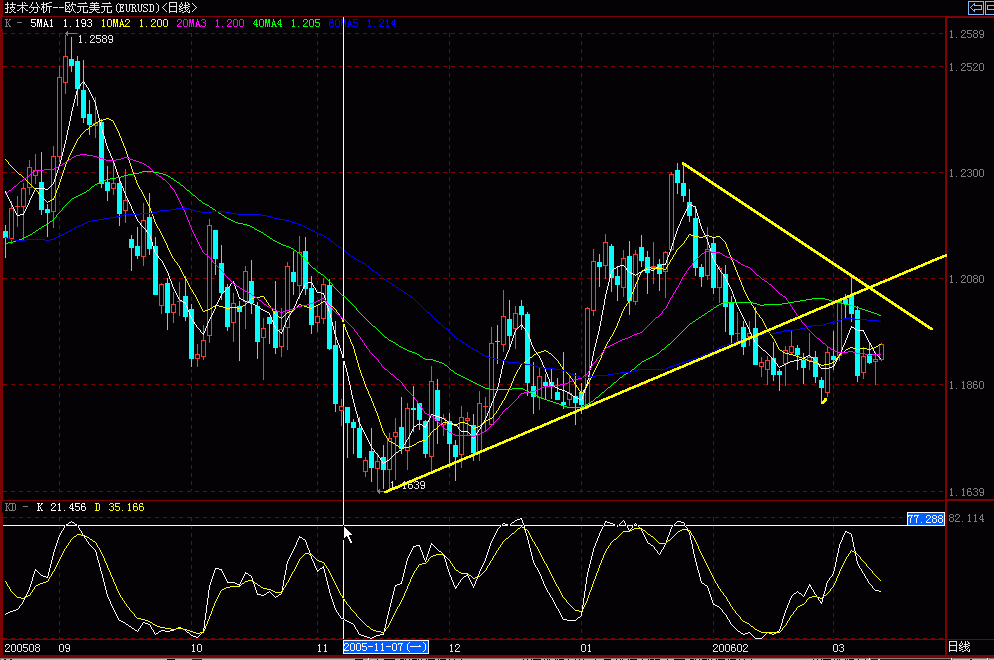Click the 200508 date axis label

22,648
